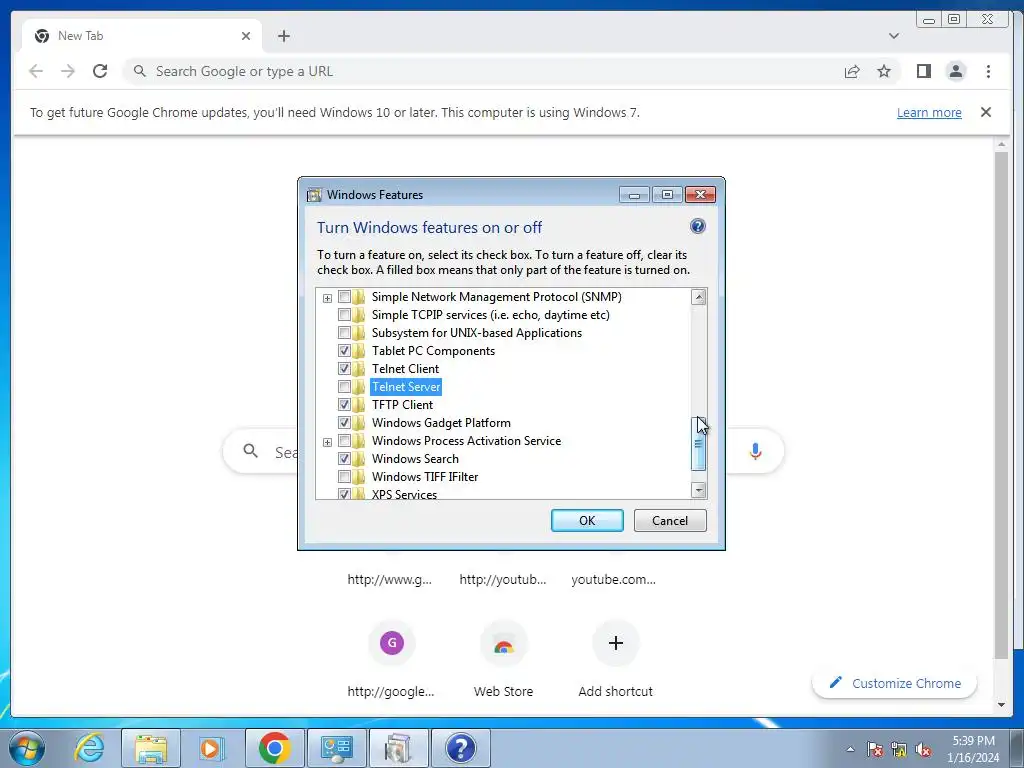
Task: Open the Web Store shortcut
Action: click(x=504, y=643)
